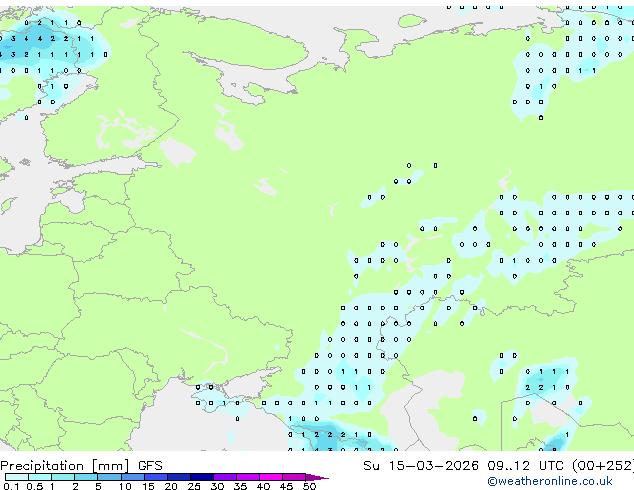Viewport: 634px width, 490px height.
Task: Click the 2–5 mm legend color swatch
Action: [x=86, y=477]
